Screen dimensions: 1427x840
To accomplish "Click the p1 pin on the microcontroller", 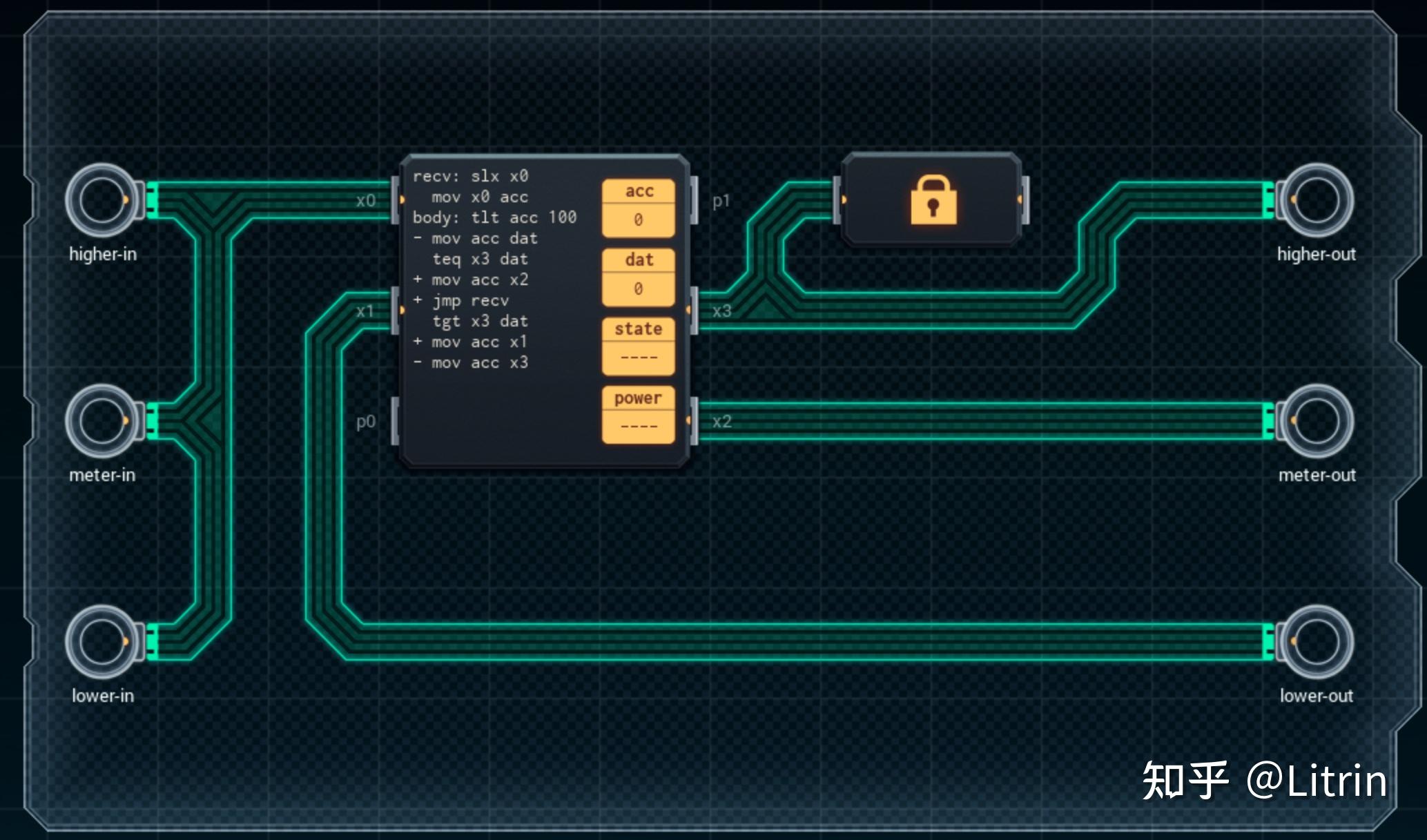I will [x=694, y=200].
